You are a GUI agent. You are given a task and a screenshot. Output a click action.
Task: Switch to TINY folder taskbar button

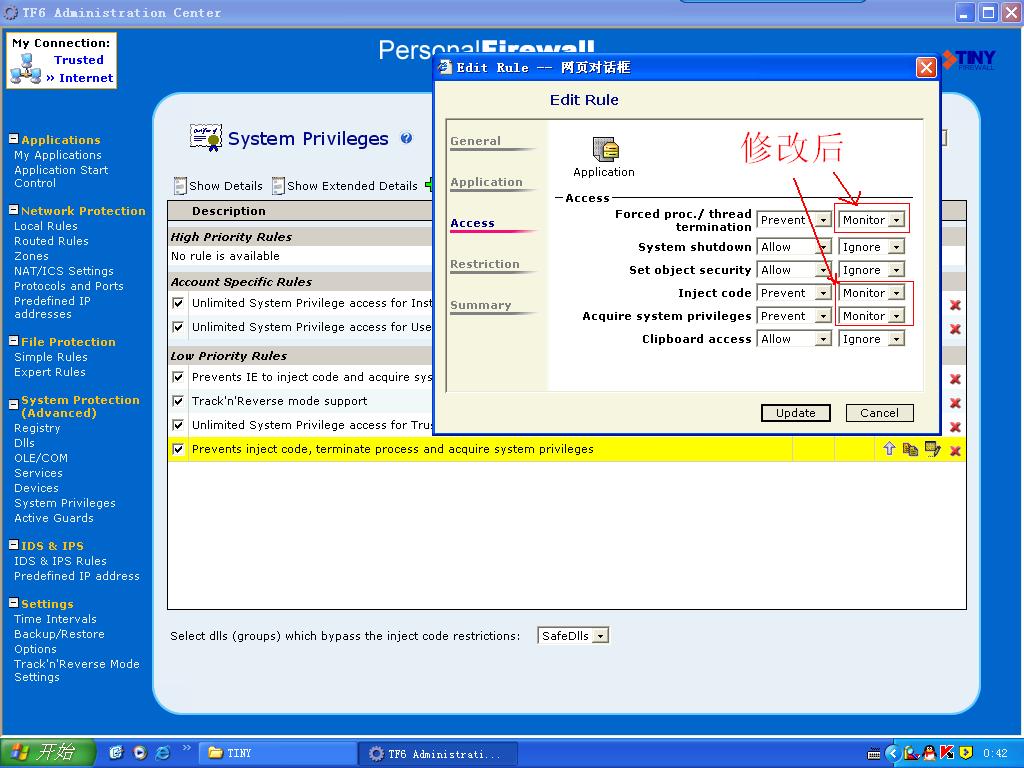(x=277, y=753)
